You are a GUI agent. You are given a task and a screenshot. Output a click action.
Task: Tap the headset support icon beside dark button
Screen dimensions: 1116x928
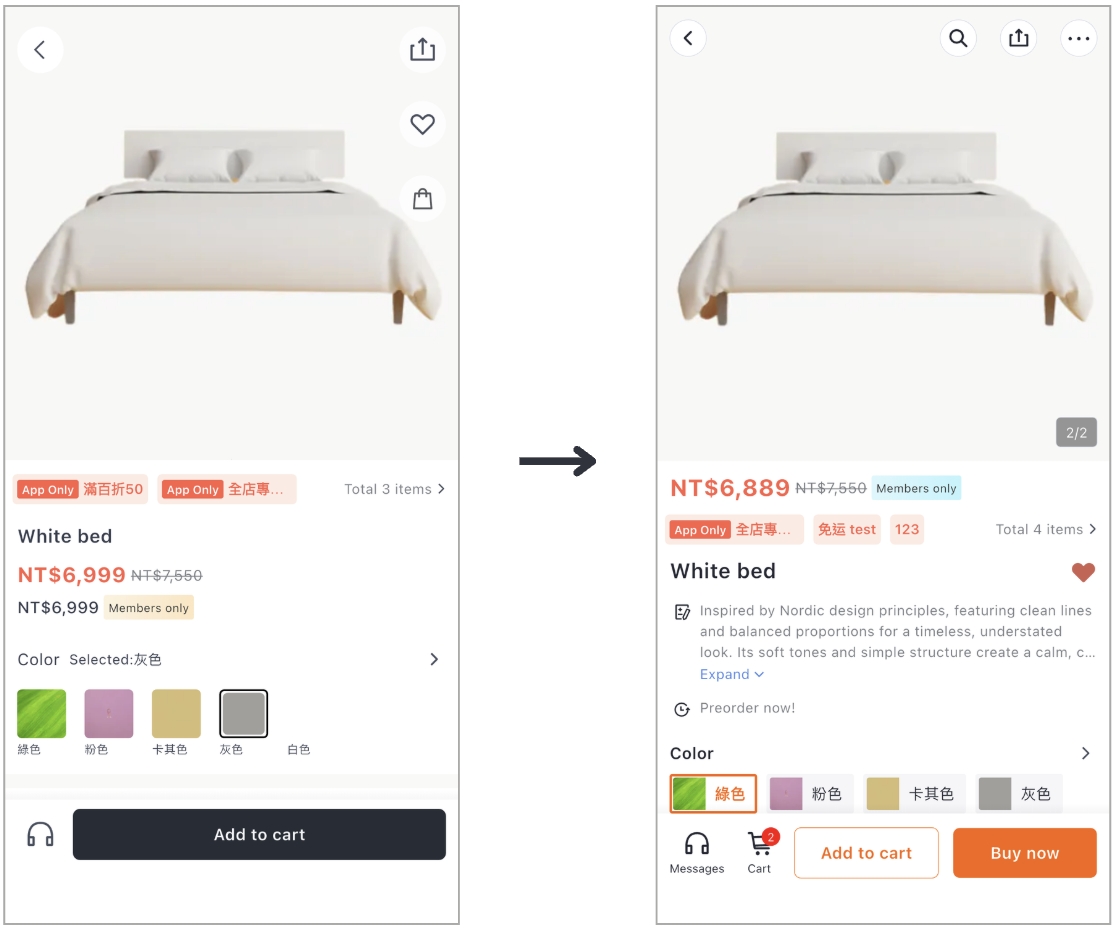[41, 834]
